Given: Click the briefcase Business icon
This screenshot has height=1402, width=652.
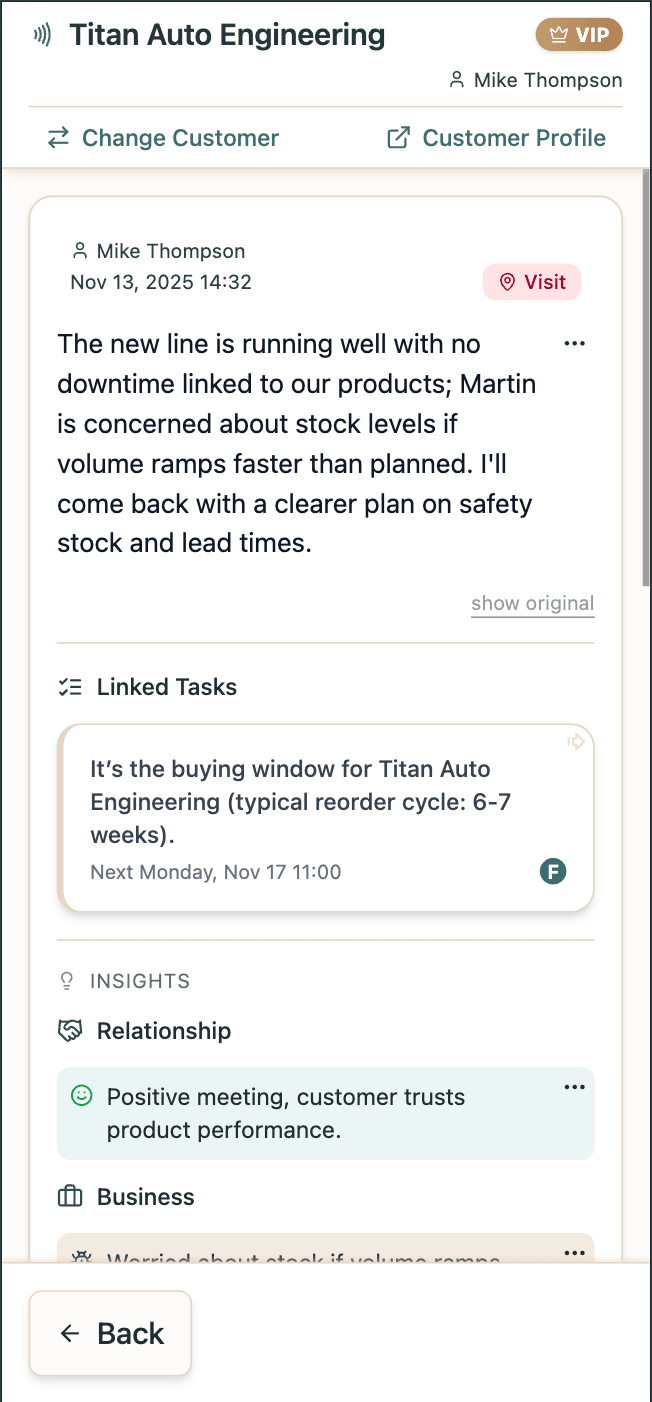Looking at the screenshot, I should (x=70, y=1197).
